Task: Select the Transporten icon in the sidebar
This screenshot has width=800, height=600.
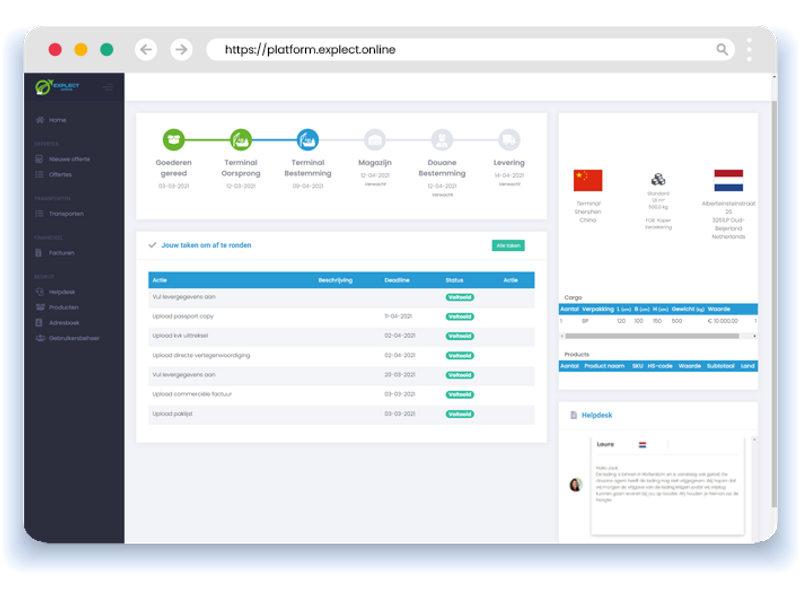Action: click(42, 213)
